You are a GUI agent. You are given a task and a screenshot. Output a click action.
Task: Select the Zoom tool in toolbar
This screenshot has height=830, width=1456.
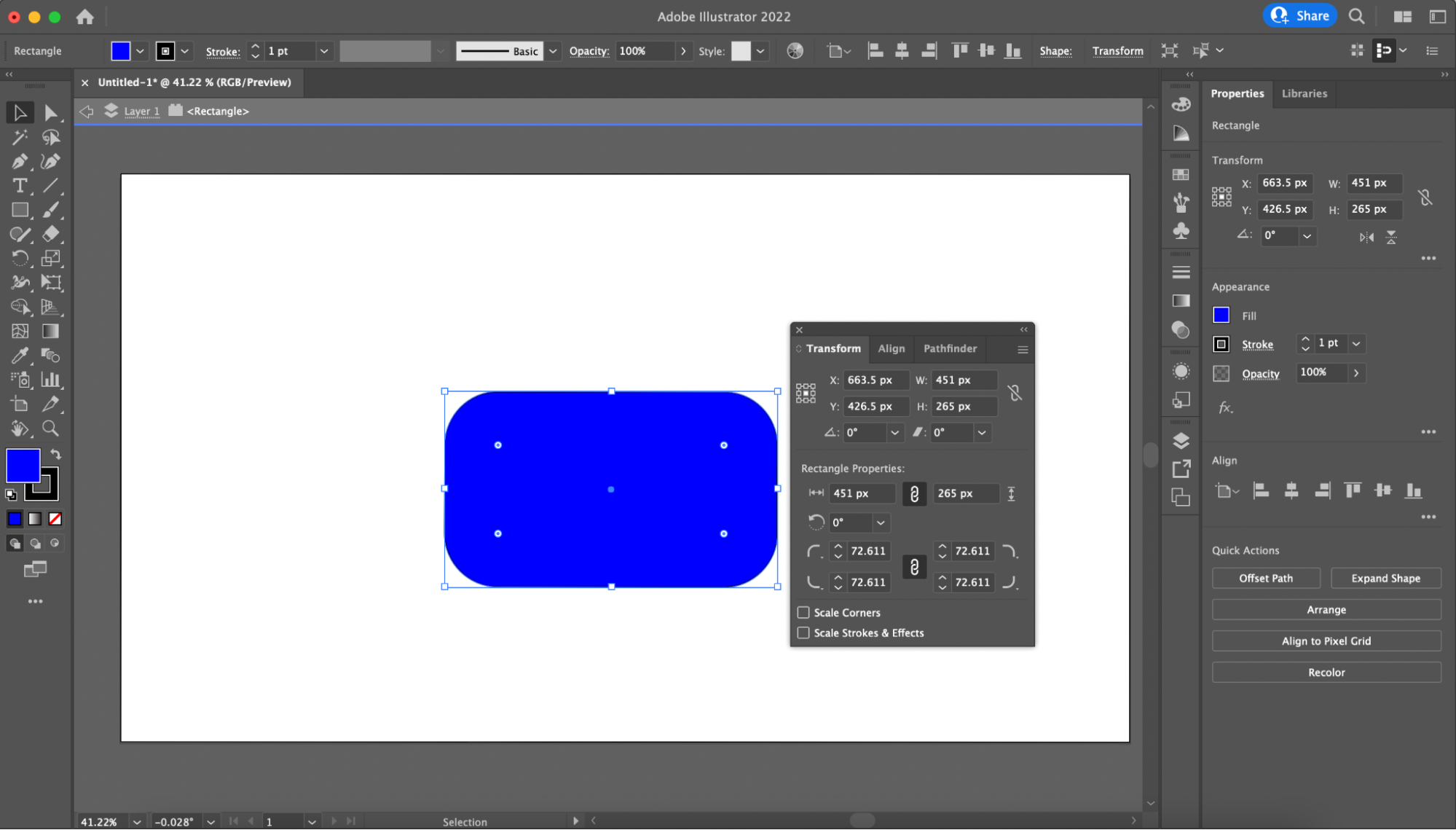coord(51,428)
